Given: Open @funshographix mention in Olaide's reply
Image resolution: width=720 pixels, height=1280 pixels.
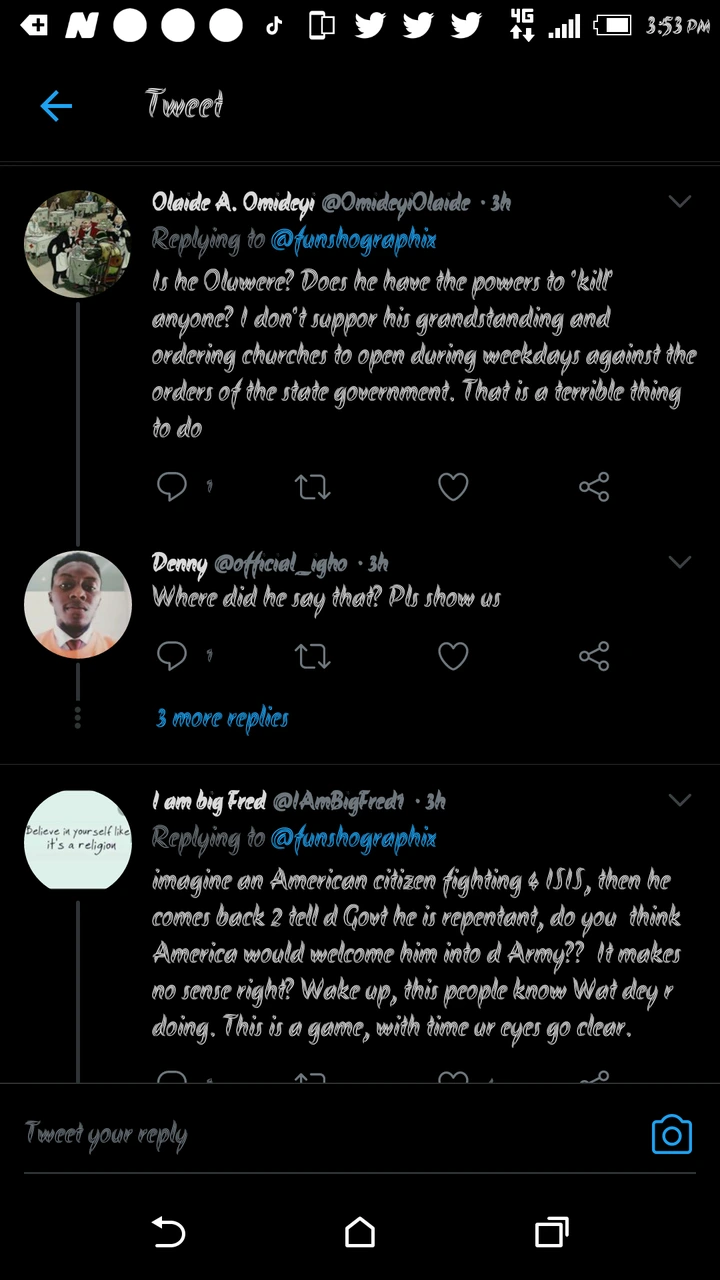Looking at the screenshot, I should pyautogui.click(x=353, y=240).
